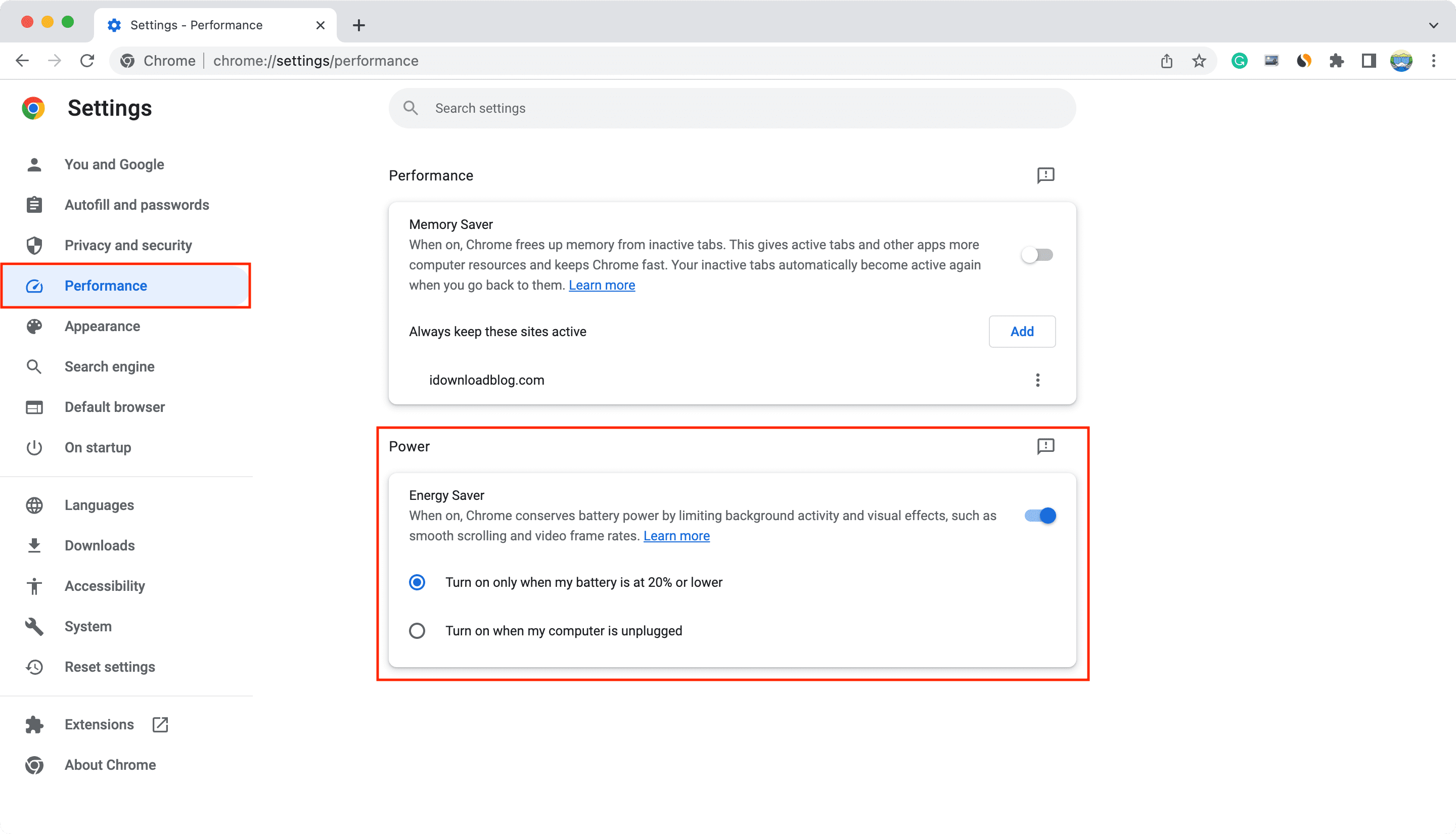Click the Search settings field

[732, 108]
